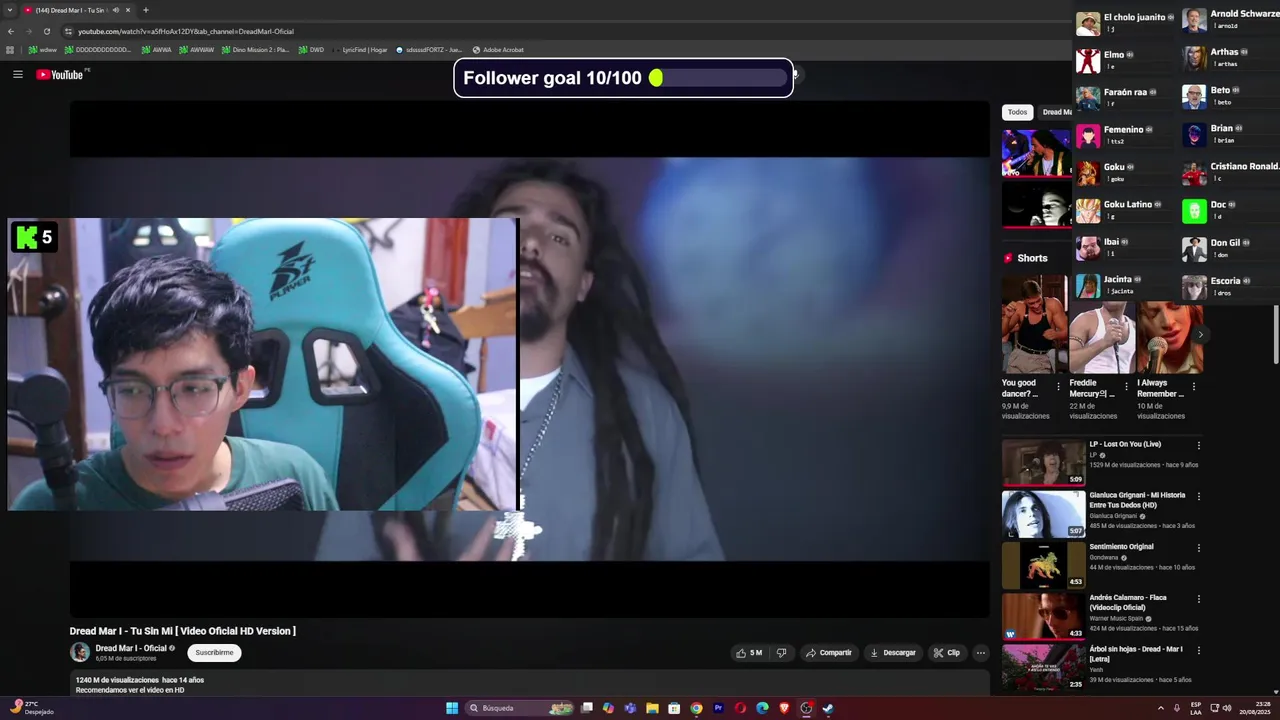1280x720 pixels.
Task: Open the LyricFind Hogar bookmark
Action: 359,49
